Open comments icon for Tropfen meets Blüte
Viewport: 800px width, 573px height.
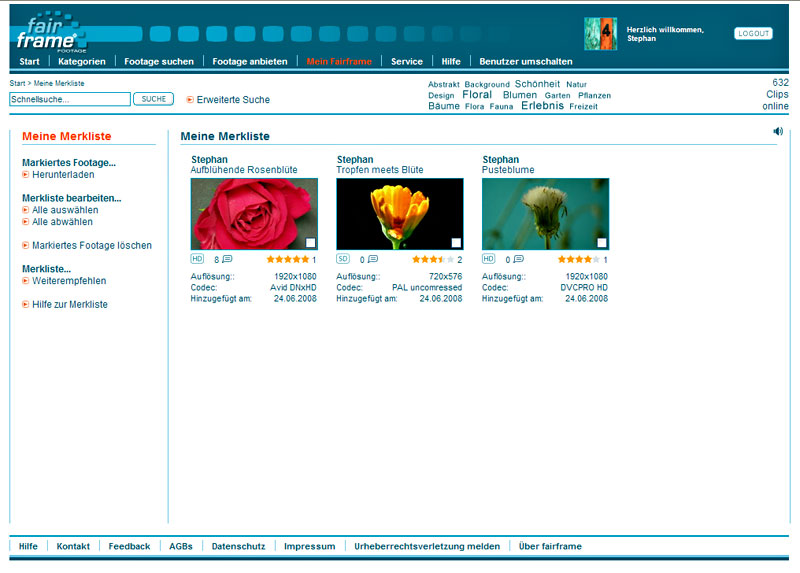pos(373,259)
